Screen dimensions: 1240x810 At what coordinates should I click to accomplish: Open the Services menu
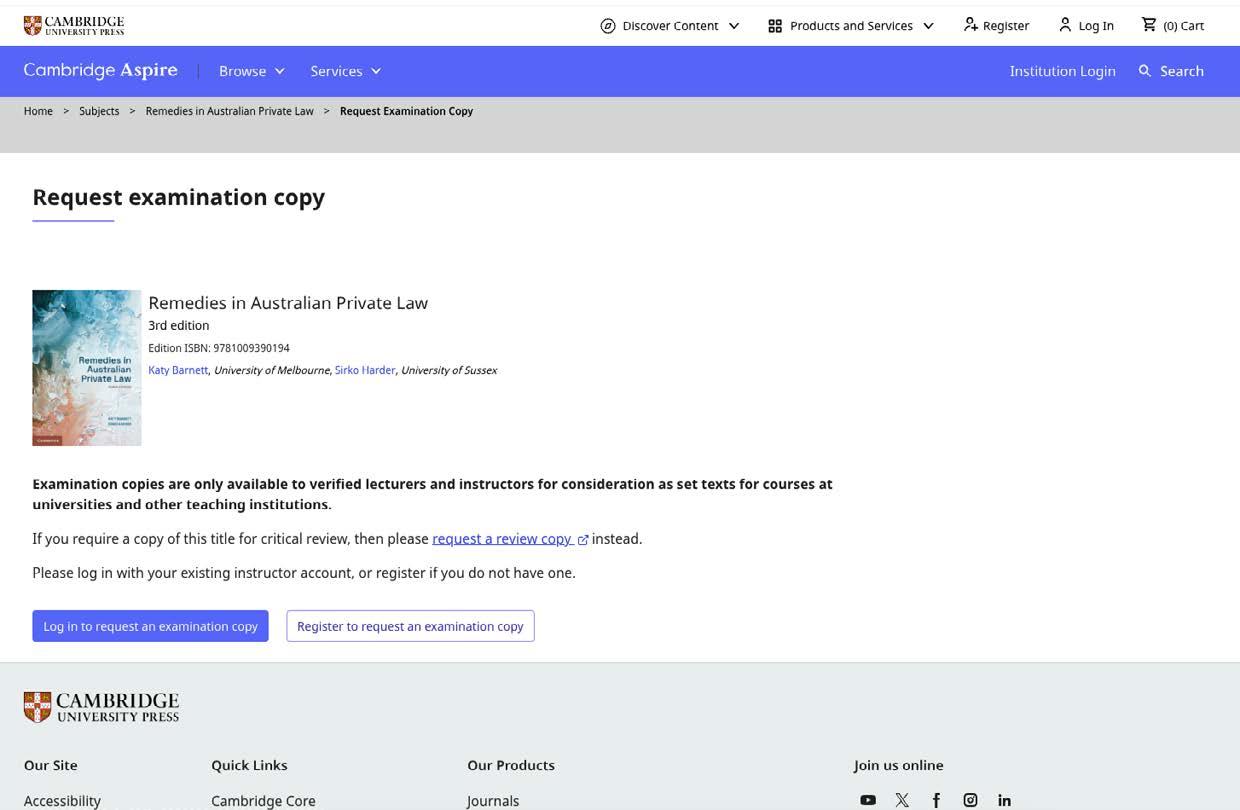[x=336, y=71]
